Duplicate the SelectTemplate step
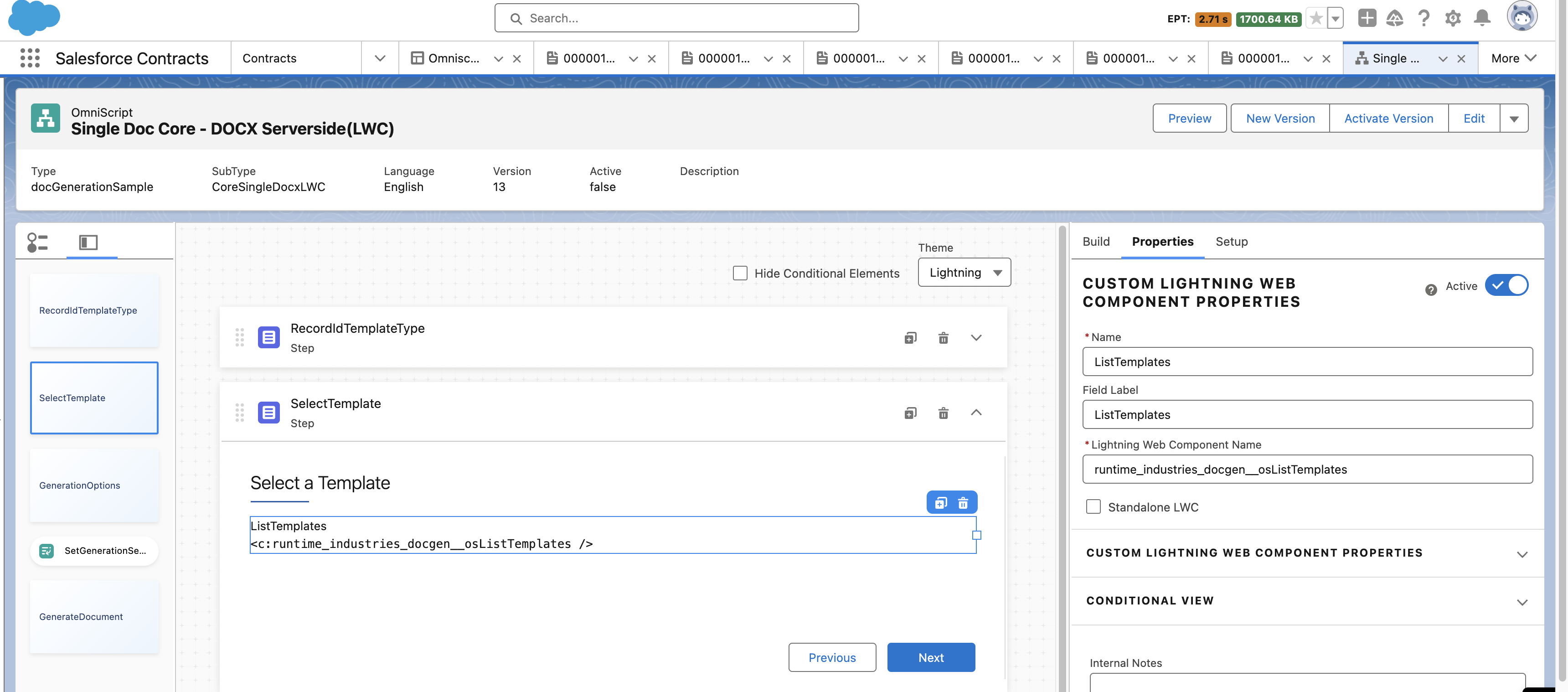Image resolution: width=1568 pixels, height=692 pixels. [x=911, y=413]
